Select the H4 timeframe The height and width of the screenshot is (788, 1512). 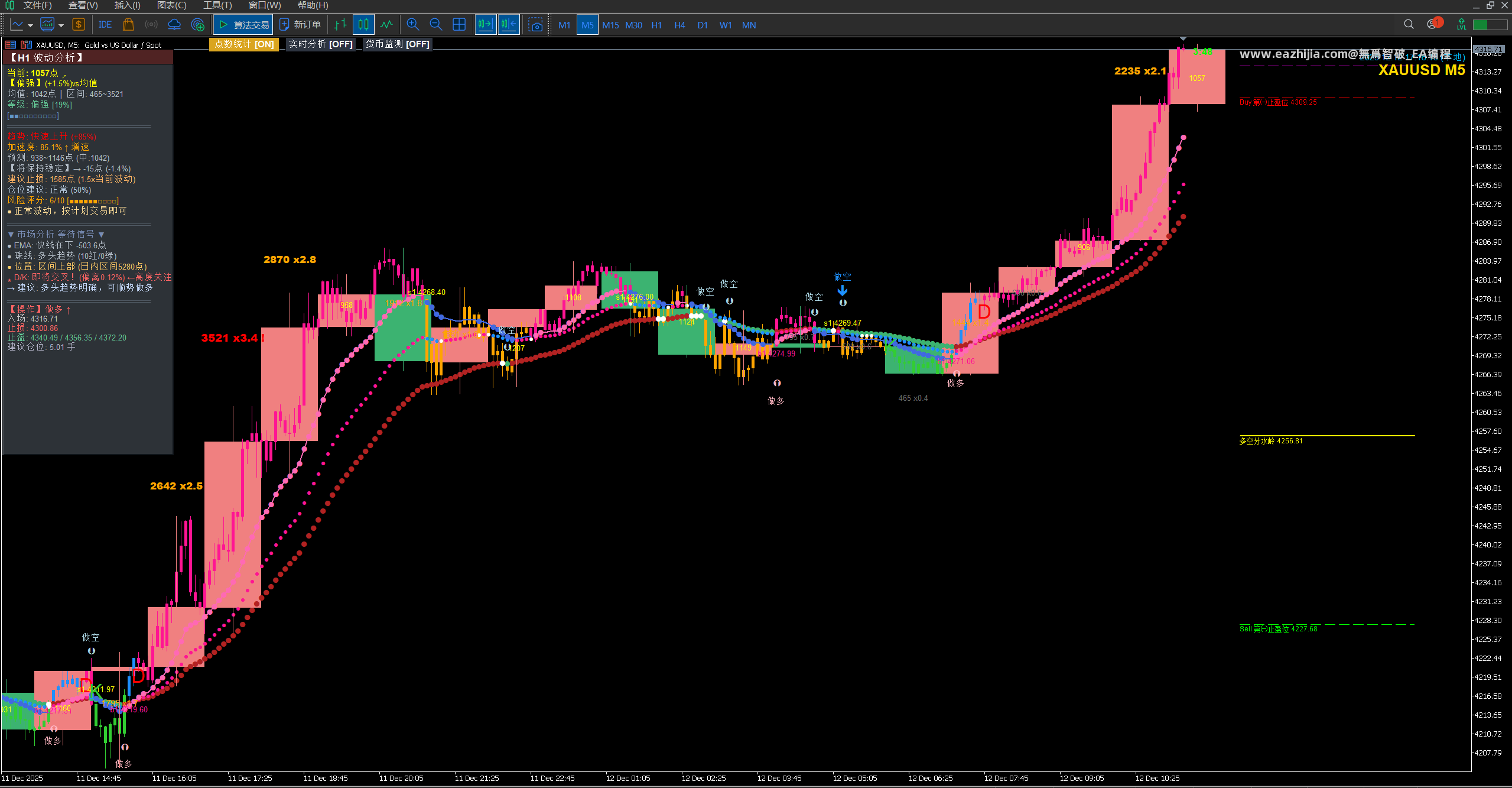point(679,25)
